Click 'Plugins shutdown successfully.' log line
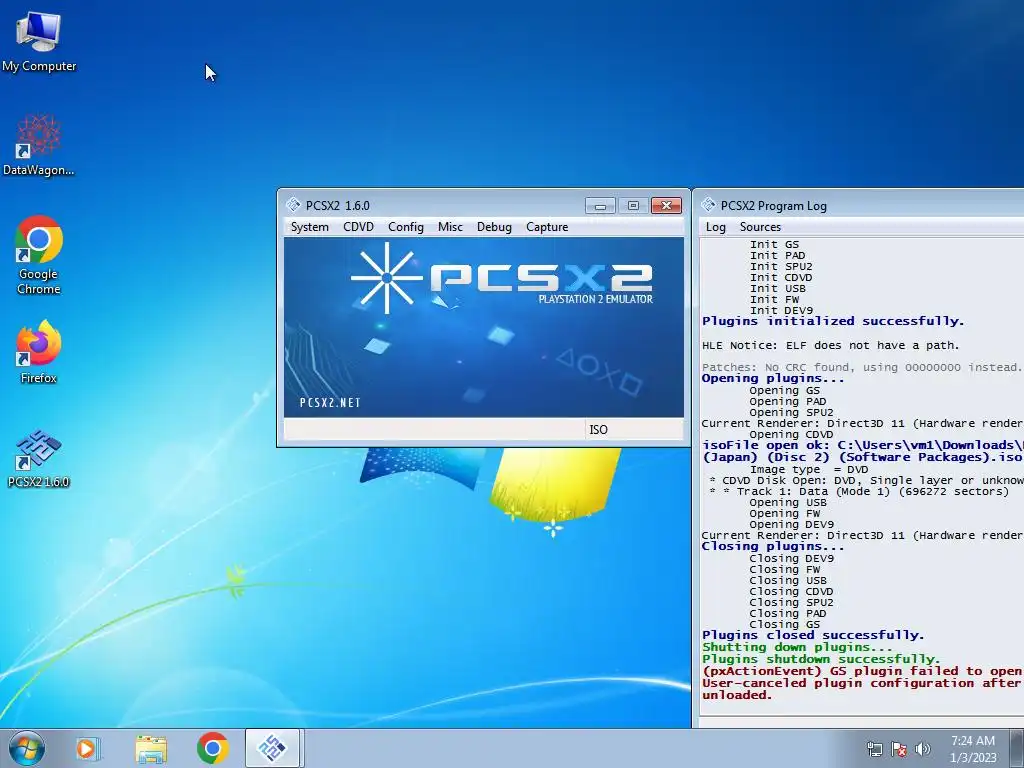The height and width of the screenshot is (768, 1024). [x=821, y=659]
